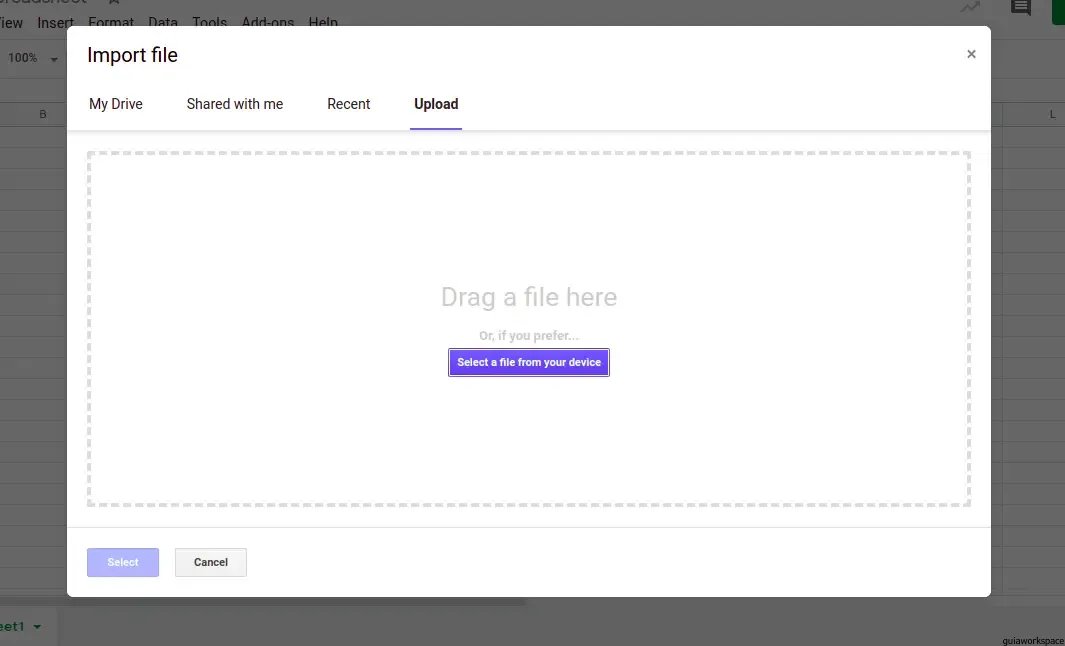The image size is (1065, 646).
Task: Open the Format menu
Action: tap(111, 22)
